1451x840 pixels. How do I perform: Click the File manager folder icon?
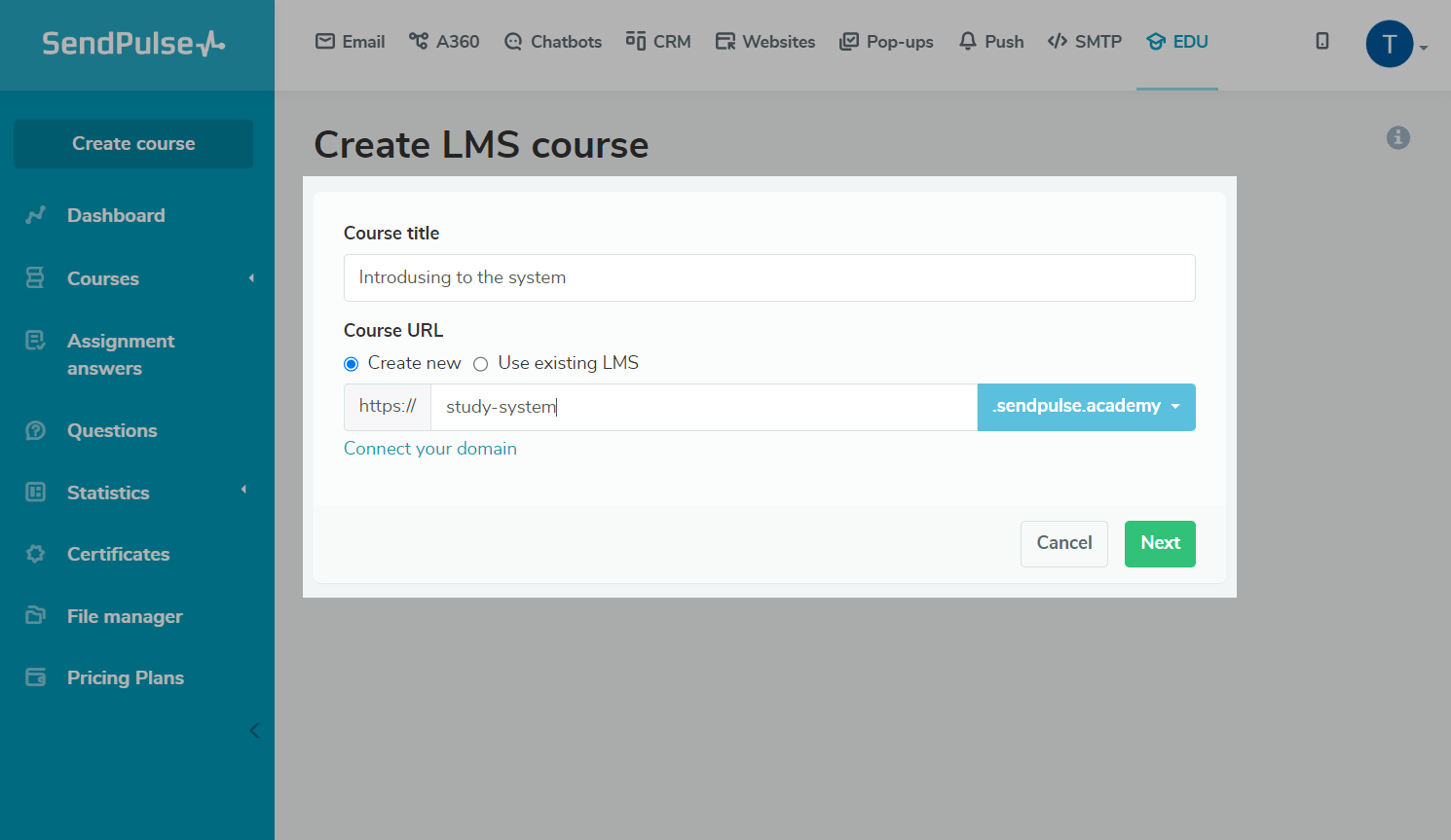(x=36, y=615)
